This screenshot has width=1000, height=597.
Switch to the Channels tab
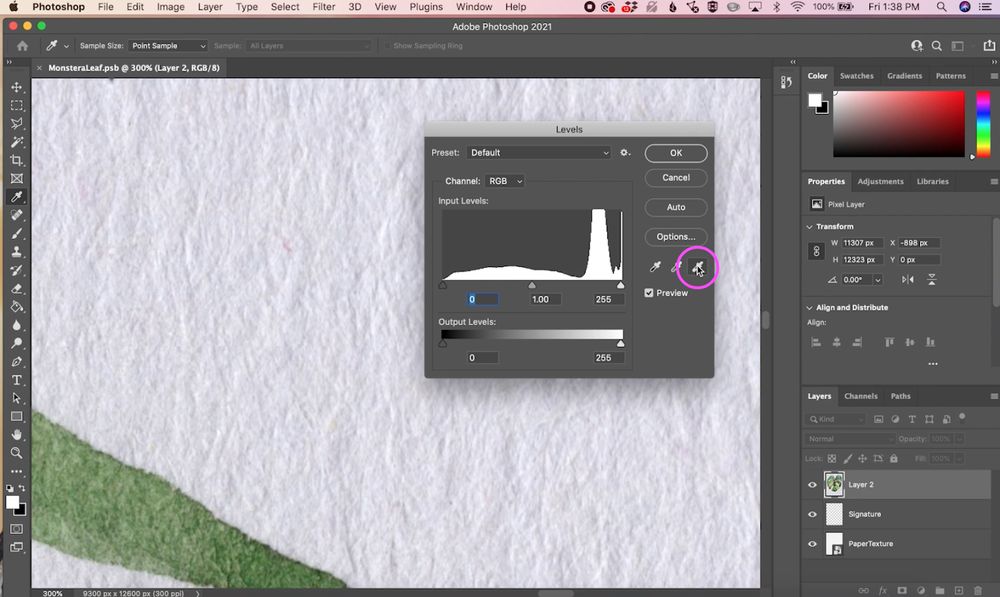pyautogui.click(x=861, y=395)
